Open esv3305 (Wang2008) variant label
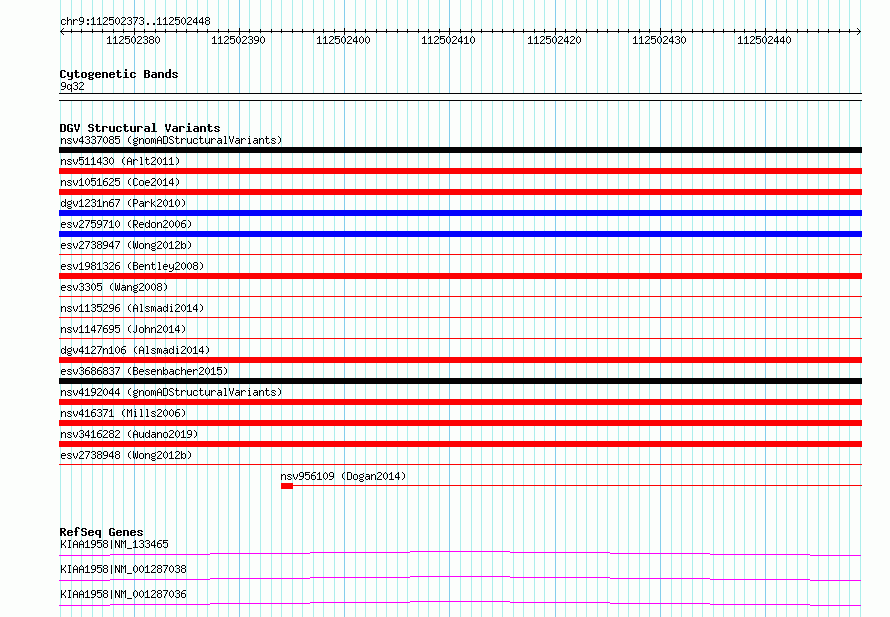The image size is (890, 617). point(114,287)
